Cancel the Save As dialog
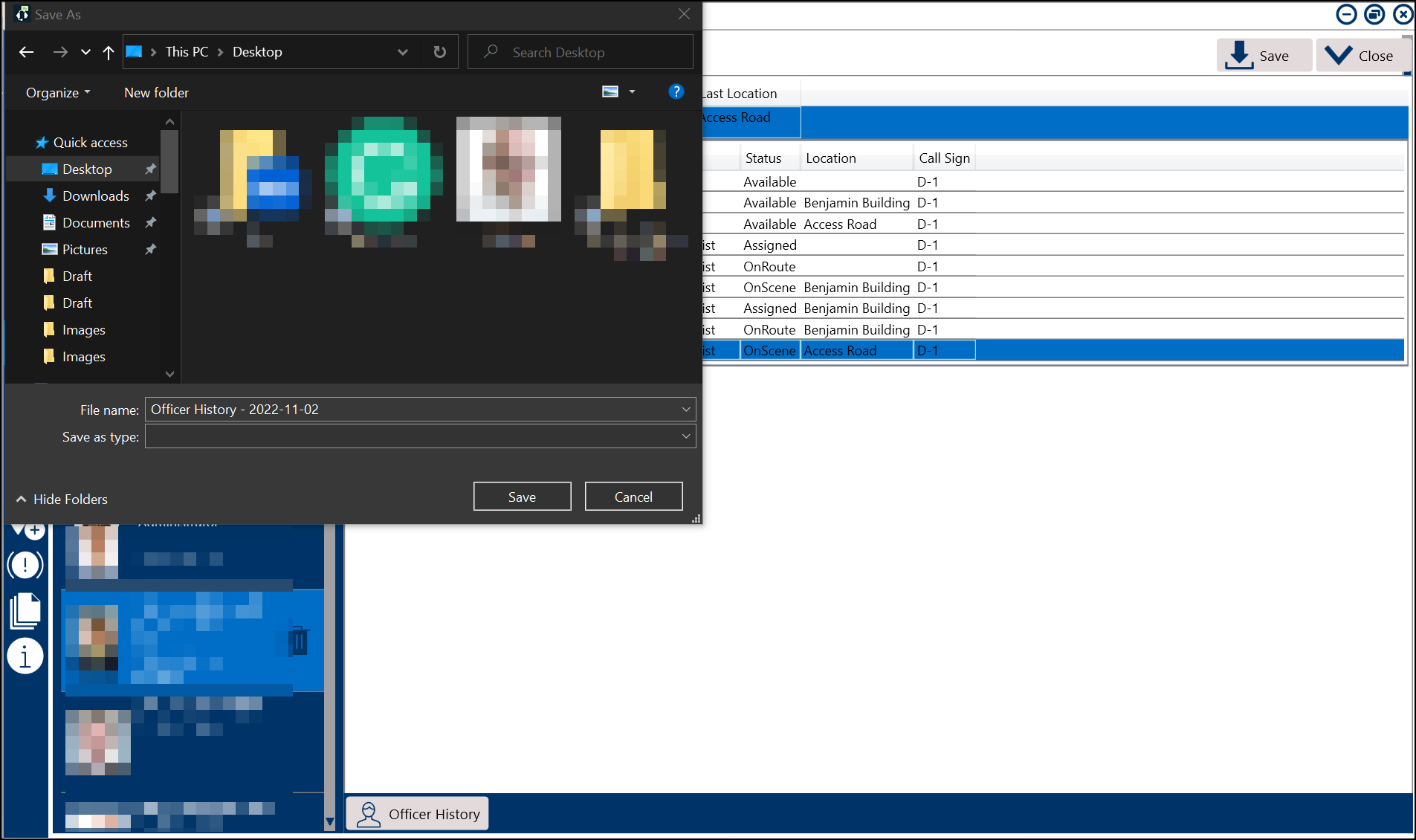The height and width of the screenshot is (840, 1416). (x=633, y=497)
